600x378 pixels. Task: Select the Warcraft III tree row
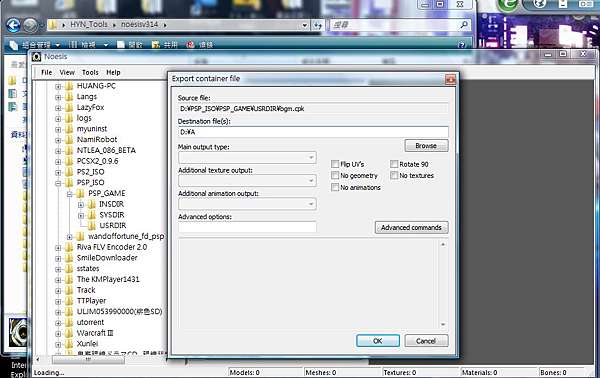[x=95, y=333]
